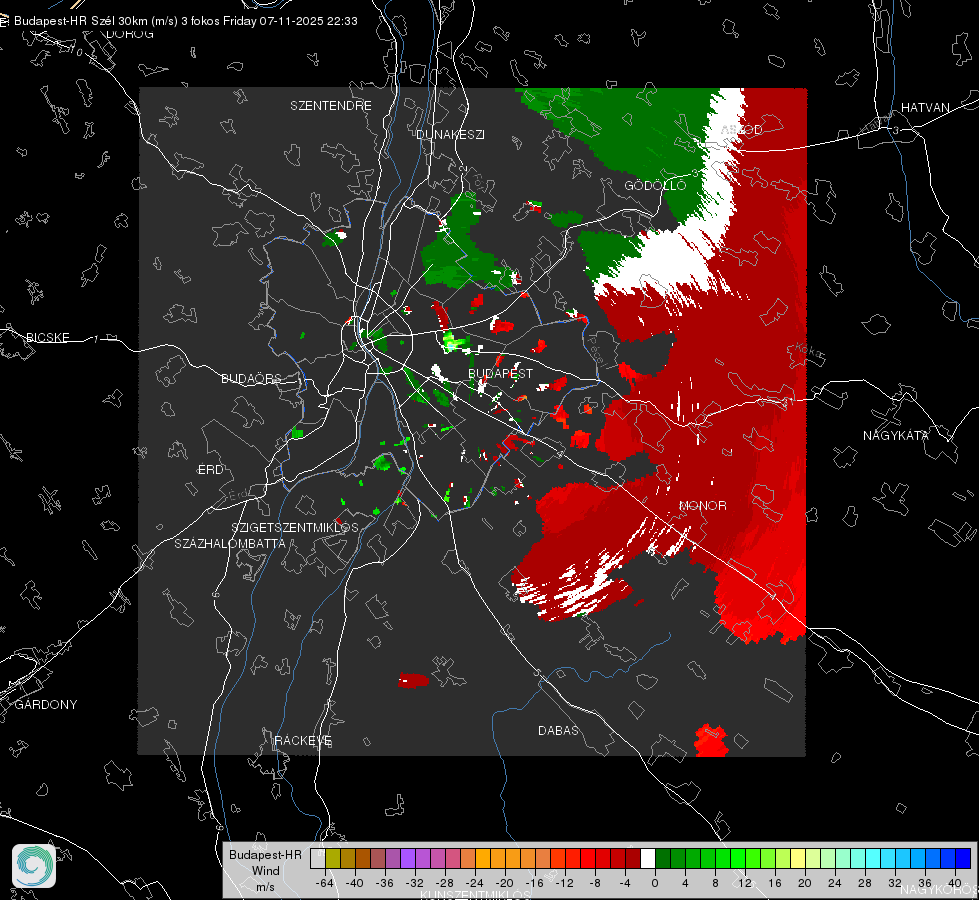Click the small dark red echo north of Ráckeve
This screenshot has width=979, height=900.
[413, 680]
